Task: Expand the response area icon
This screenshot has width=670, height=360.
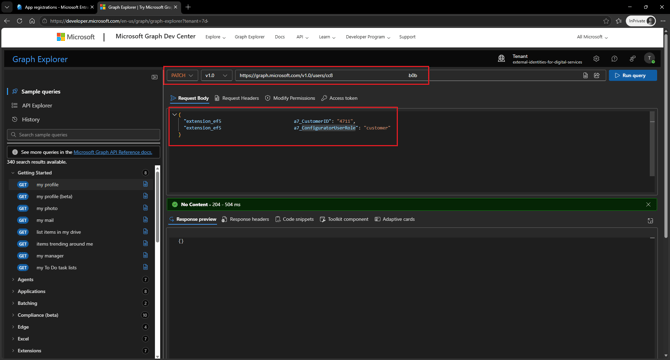Action: pyautogui.click(x=650, y=221)
